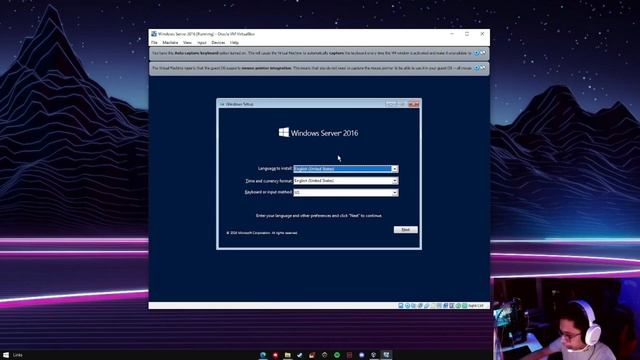Click the hard disk activity status icon
The height and width of the screenshot is (360, 640).
[400, 306]
